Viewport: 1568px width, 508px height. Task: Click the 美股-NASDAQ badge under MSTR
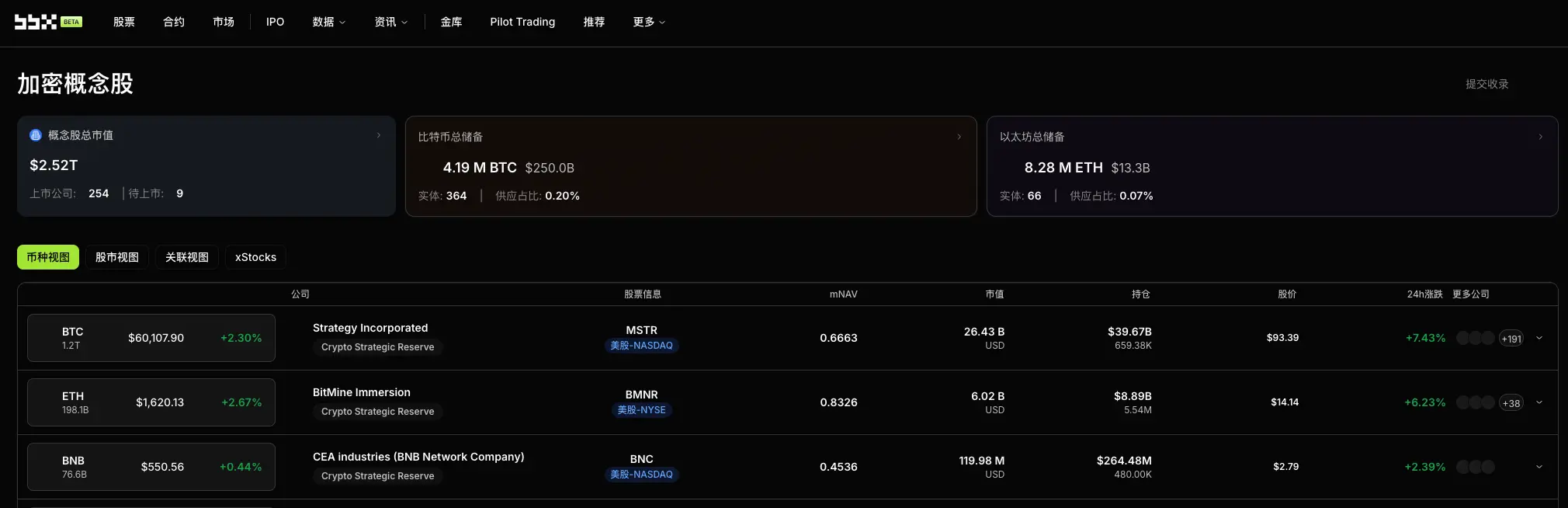pos(642,346)
